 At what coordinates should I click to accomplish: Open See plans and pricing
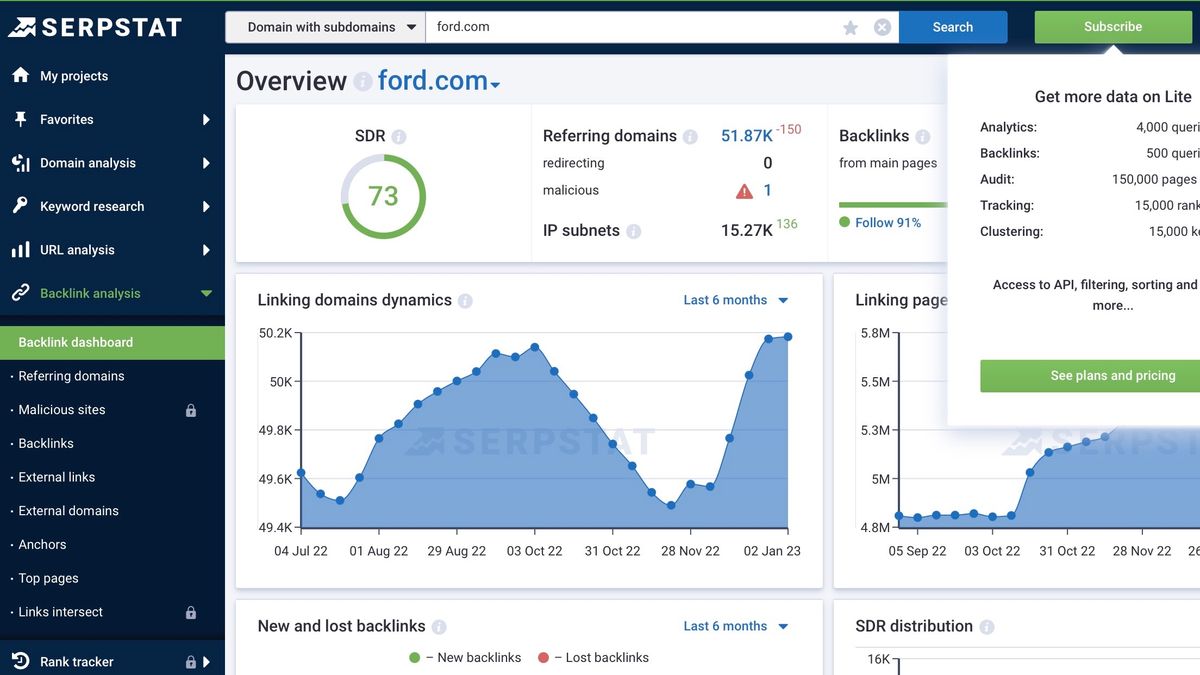tap(1112, 376)
